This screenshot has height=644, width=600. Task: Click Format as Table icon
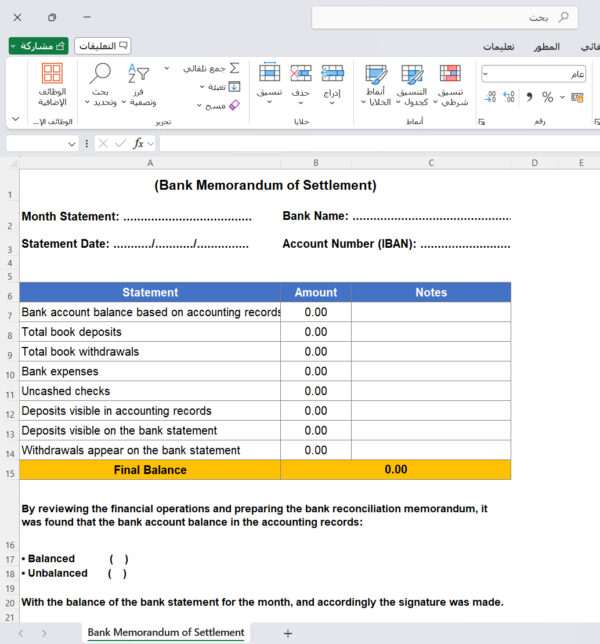pyautogui.click(x=412, y=74)
